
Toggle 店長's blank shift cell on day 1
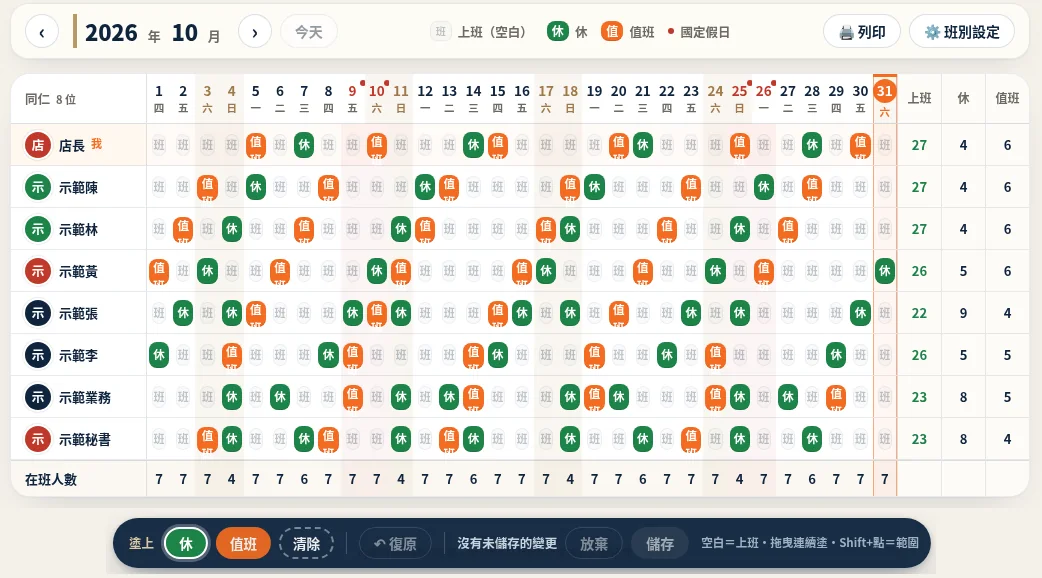click(159, 145)
